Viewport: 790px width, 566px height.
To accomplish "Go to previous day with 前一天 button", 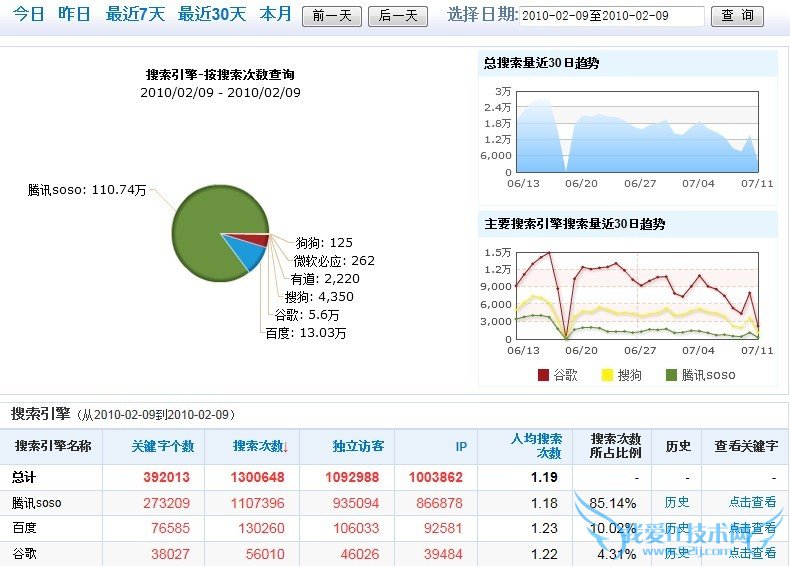I will pyautogui.click(x=332, y=16).
